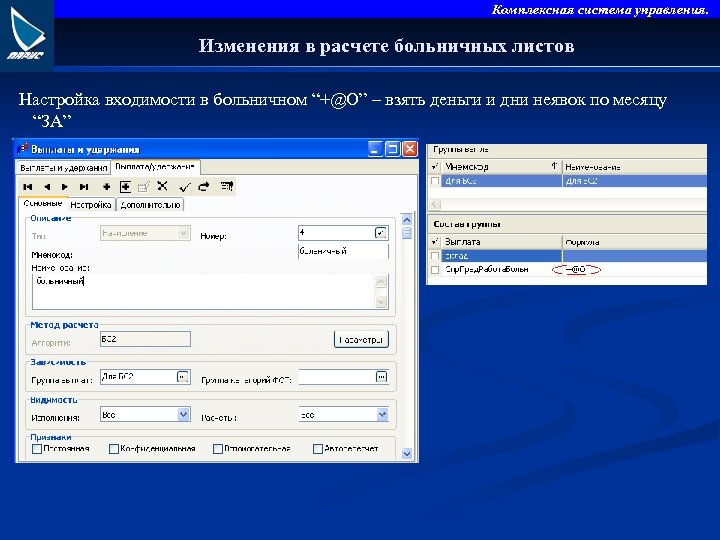Open the Основные sub-tab

click(43, 203)
